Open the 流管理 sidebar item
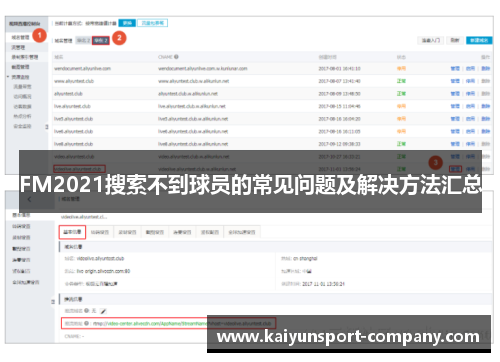This screenshot has height=362, width=500. click(x=18, y=47)
